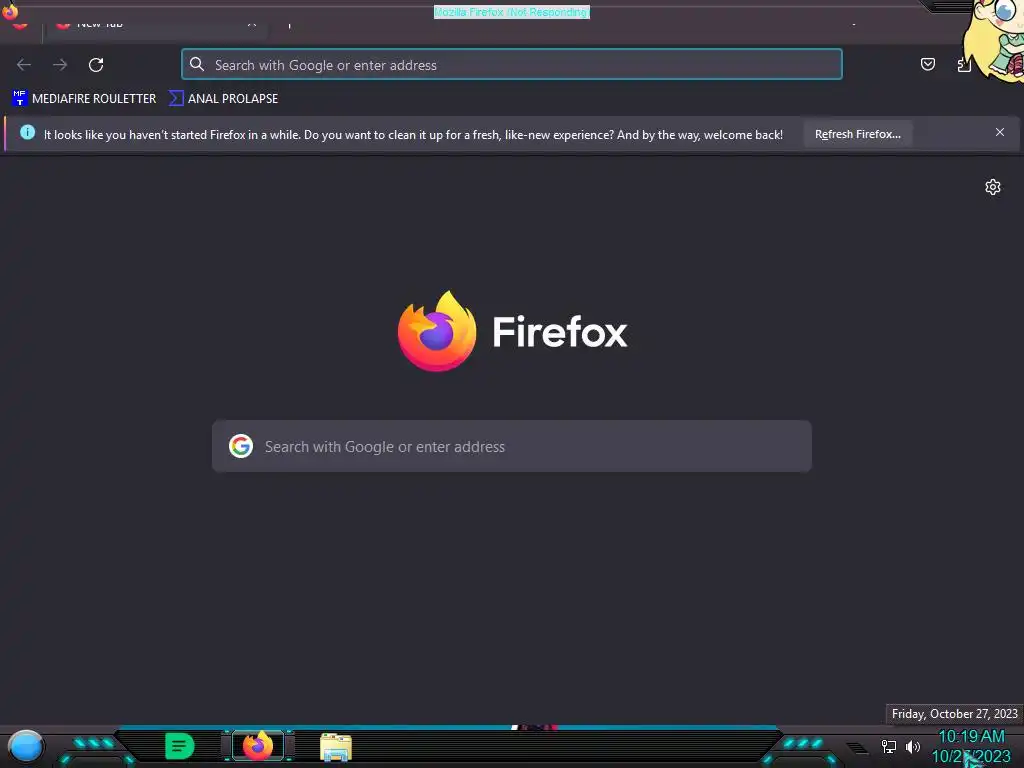Screen dimensions: 1024x768
Task: Click the info icon in notification bar
Action: point(27,133)
